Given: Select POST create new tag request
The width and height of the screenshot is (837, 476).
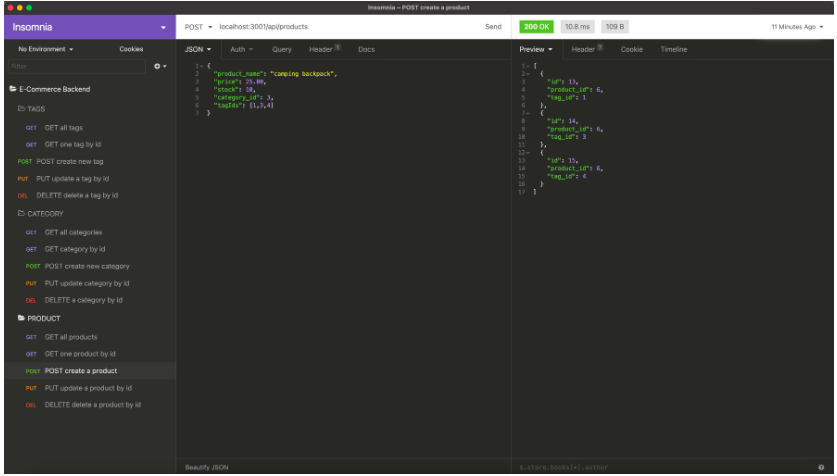Looking at the screenshot, I should point(70,161).
